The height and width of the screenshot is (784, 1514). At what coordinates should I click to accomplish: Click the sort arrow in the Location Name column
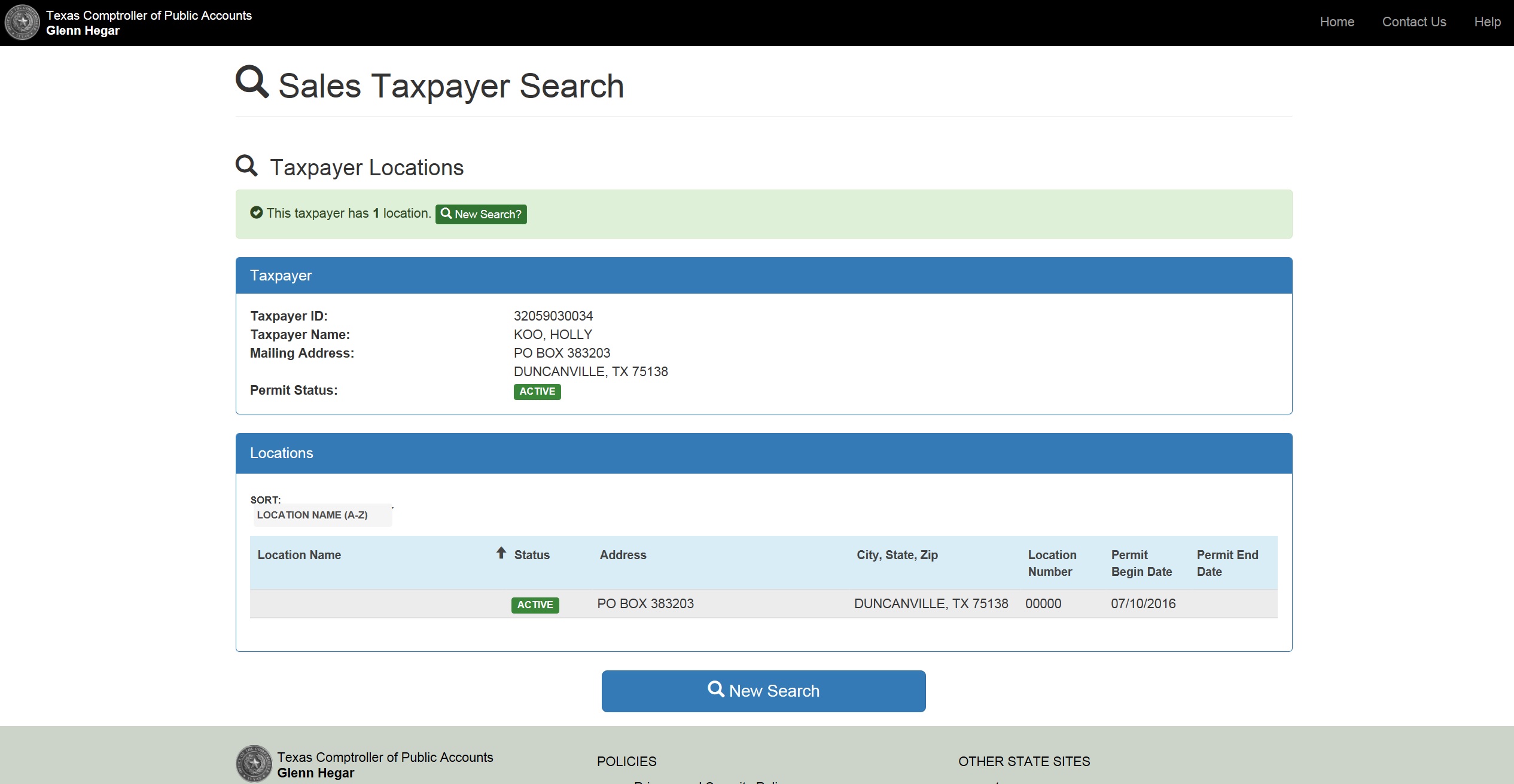pyautogui.click(x=501, y=553)
